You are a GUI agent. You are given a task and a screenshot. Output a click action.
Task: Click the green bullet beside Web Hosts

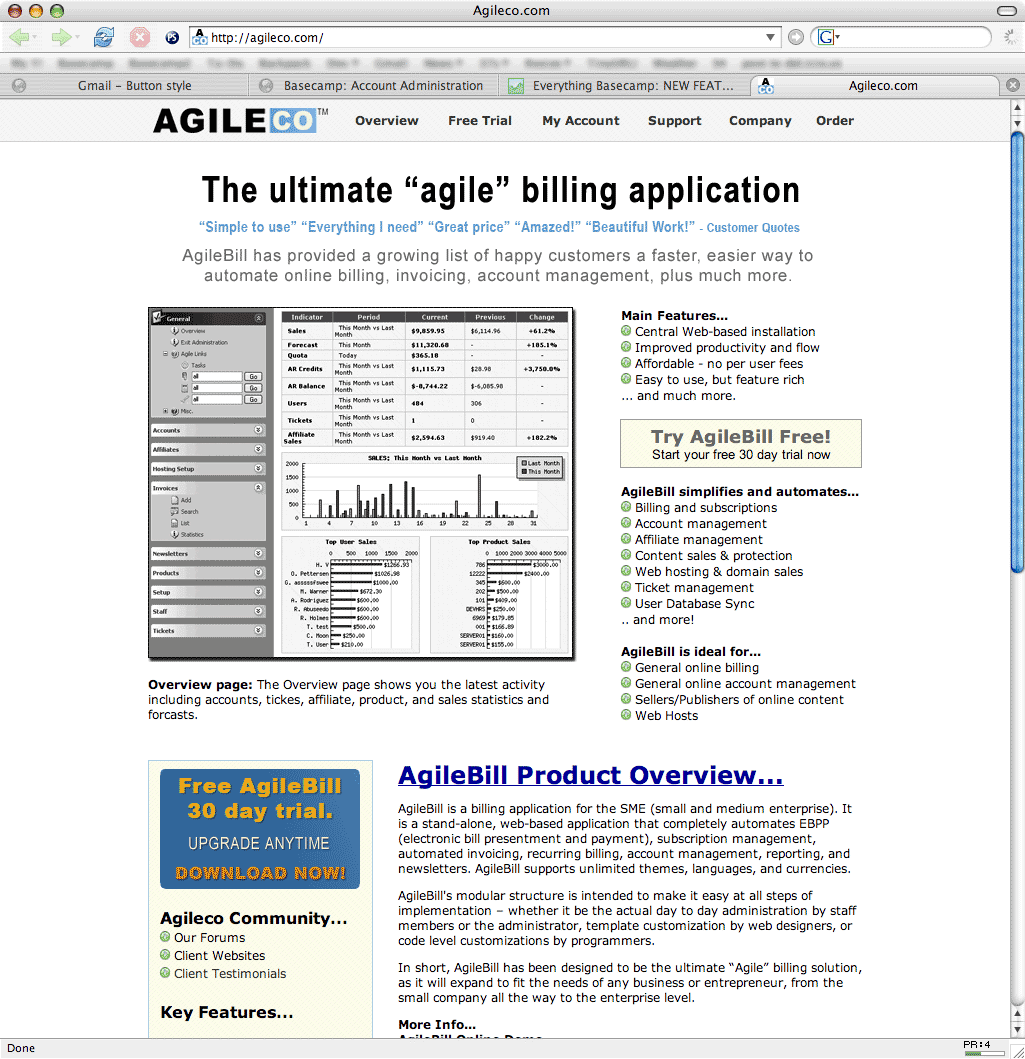[x=626, y=715]
